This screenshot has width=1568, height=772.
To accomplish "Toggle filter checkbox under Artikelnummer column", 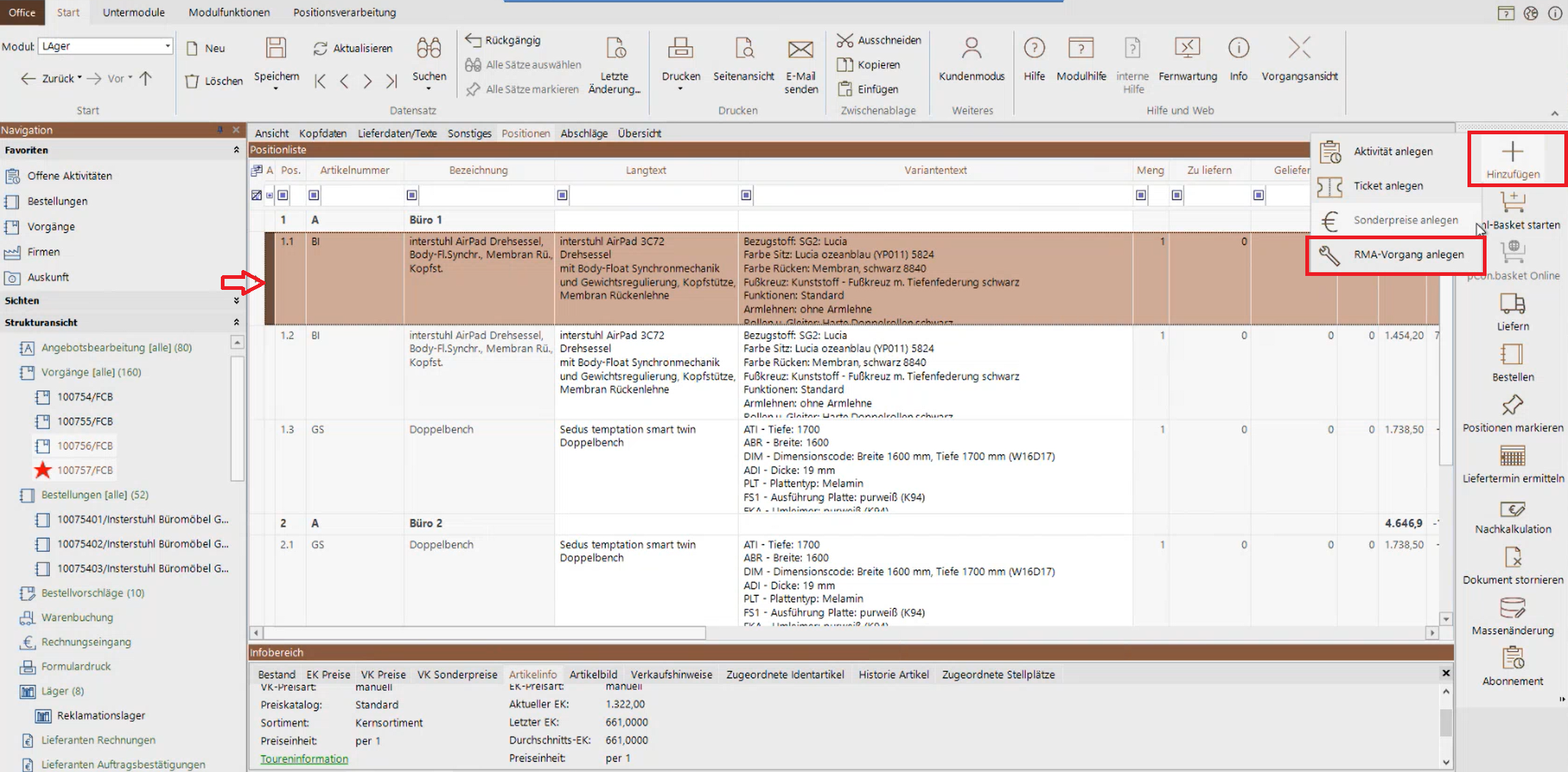I will [314, 195].
